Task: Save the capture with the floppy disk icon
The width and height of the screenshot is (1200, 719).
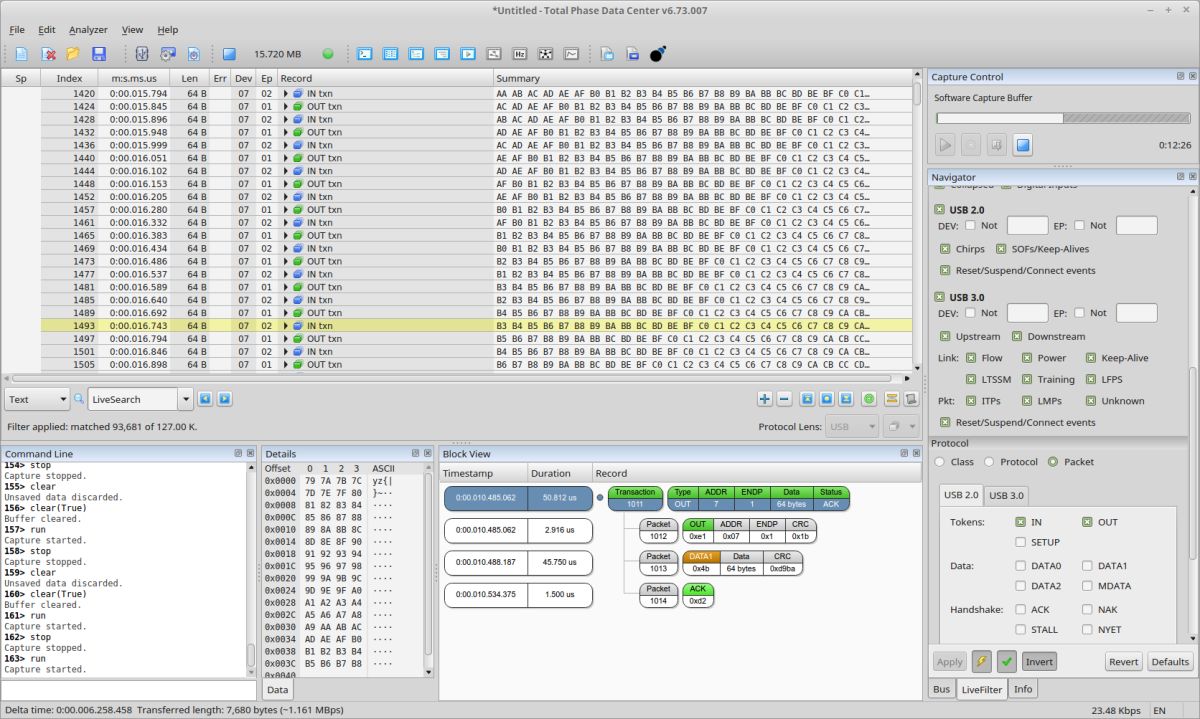Action: click(99, 53)
